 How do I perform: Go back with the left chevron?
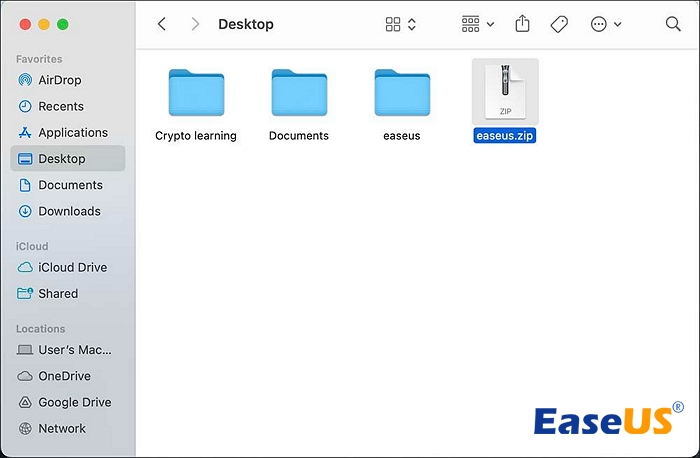point(162,24)
